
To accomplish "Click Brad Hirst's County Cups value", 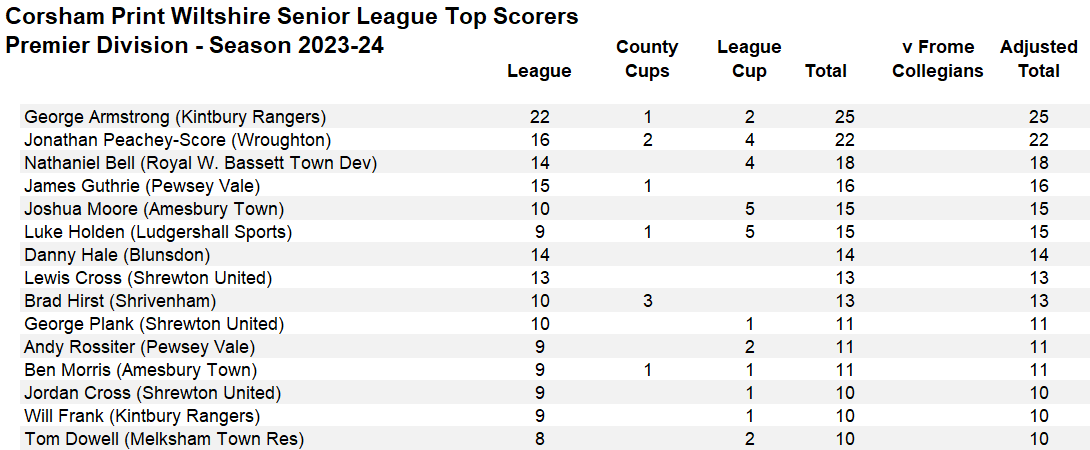I will coord(647,301).
